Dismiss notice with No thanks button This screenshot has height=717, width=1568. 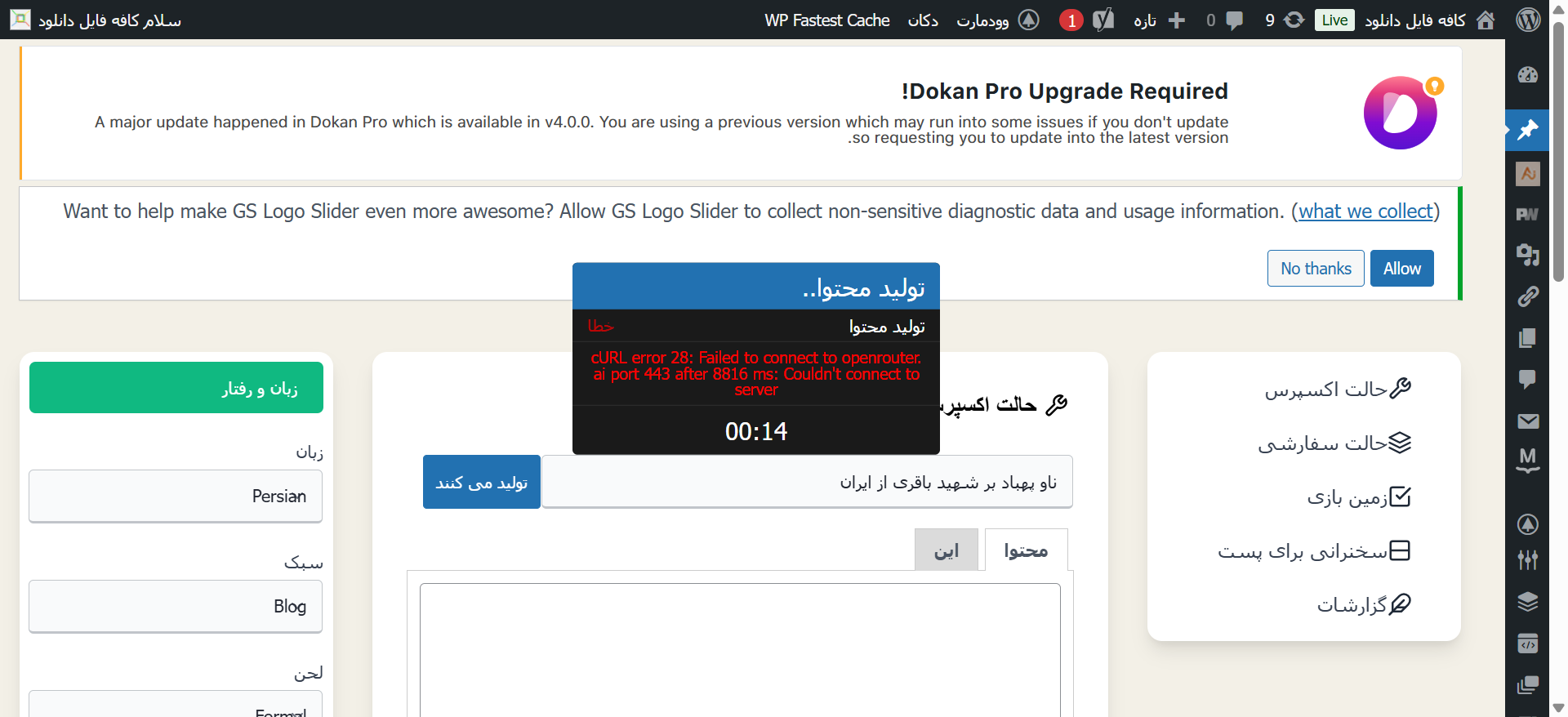pos(1315,269)
